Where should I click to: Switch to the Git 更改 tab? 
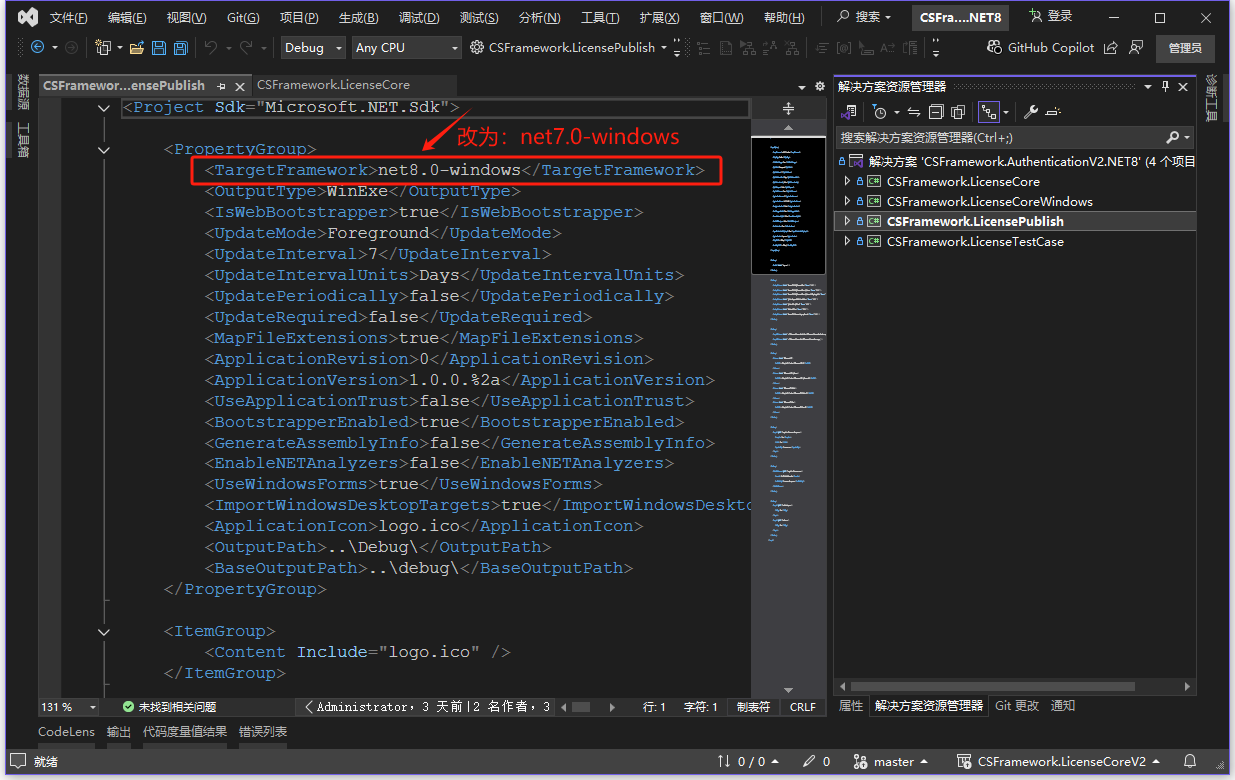click(1017, 705)
